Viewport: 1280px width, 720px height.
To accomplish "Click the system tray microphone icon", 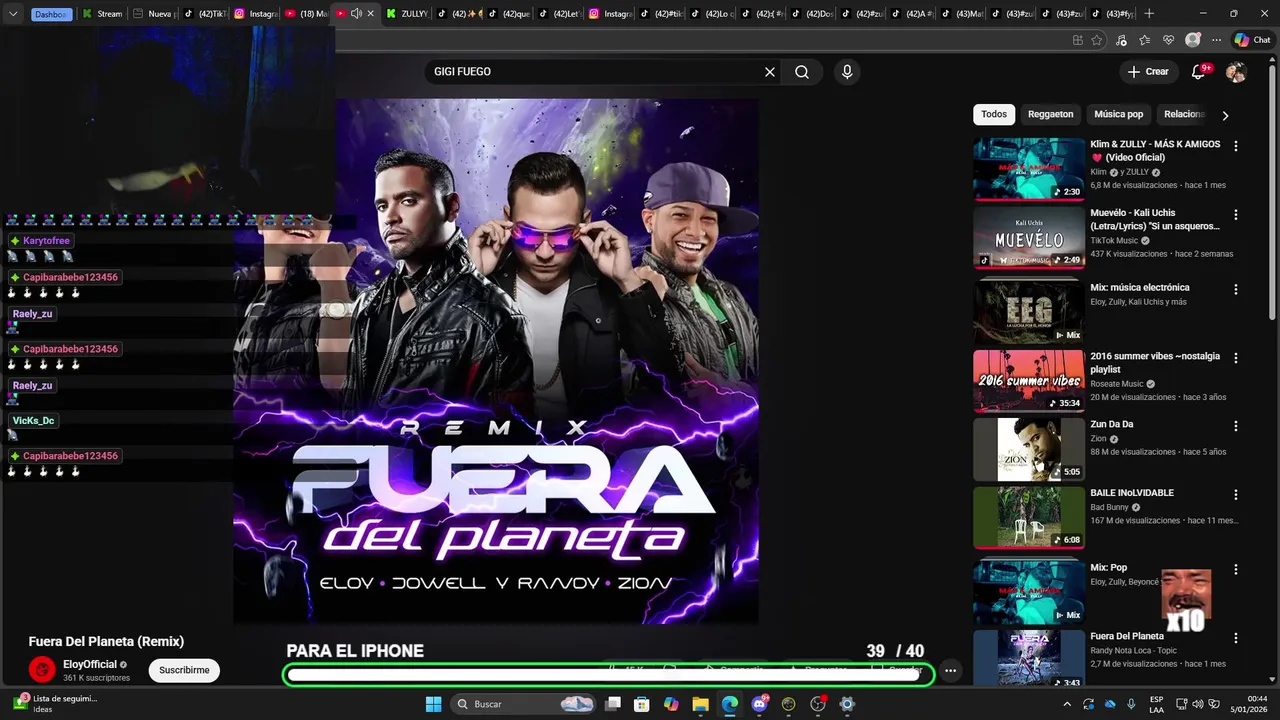I will [1131, 704].
